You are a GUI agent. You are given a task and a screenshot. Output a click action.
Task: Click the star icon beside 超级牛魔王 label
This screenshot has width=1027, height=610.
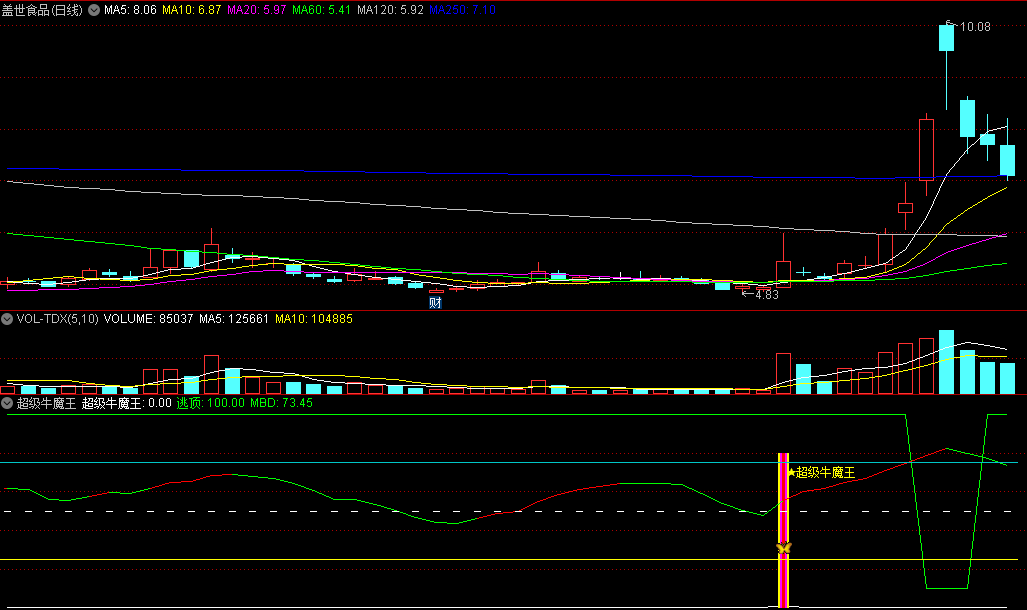tap(791, 472)
